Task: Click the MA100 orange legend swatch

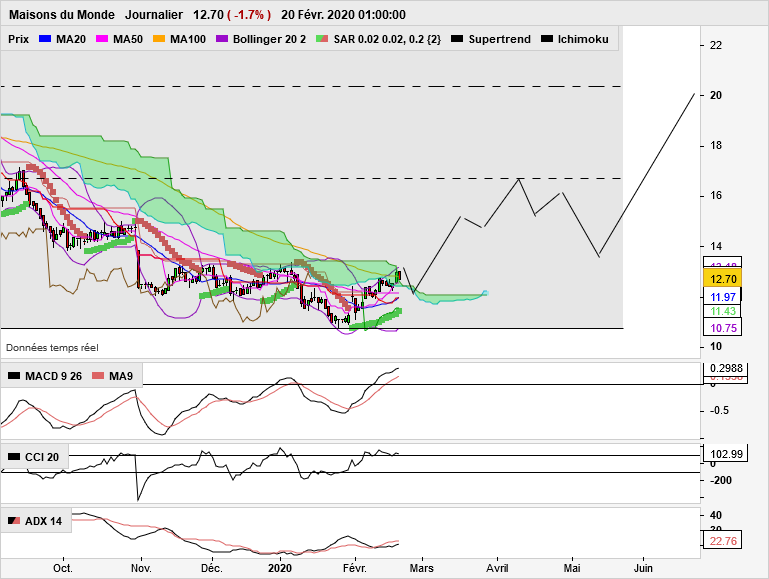Action: (159, 39)
